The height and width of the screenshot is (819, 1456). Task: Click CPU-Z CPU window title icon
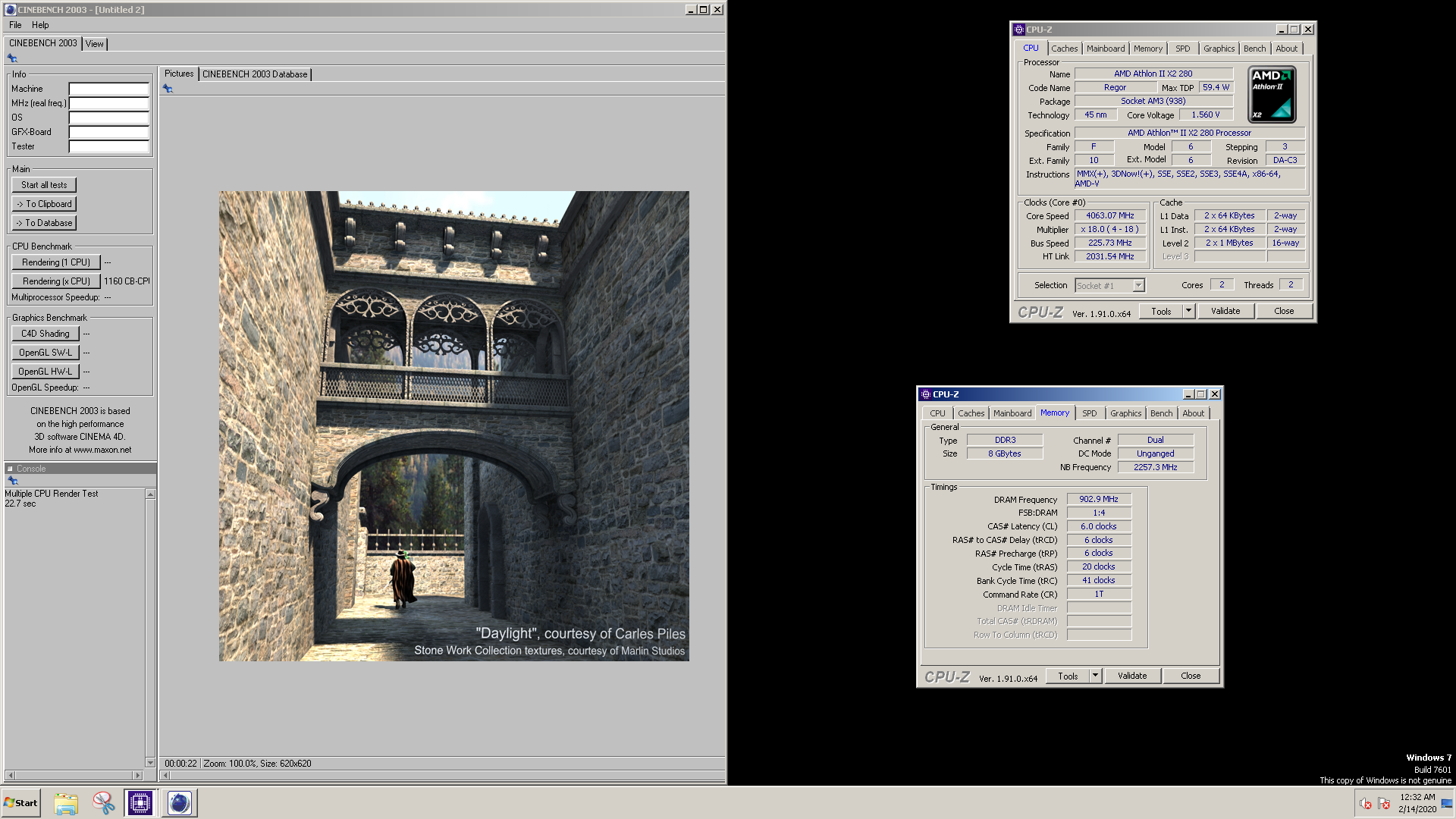[x=1019, y=30]
